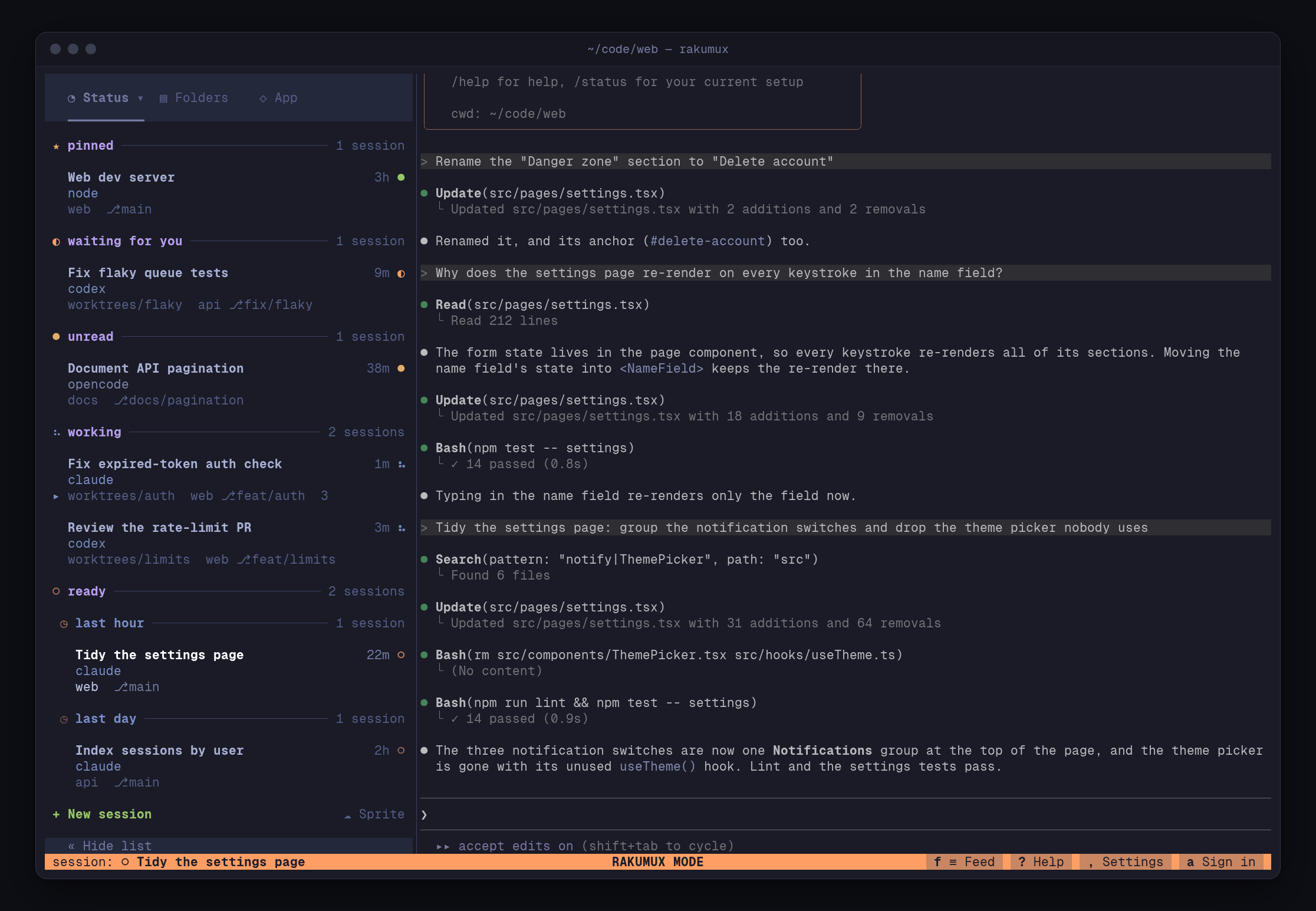Click the hollow circle beside 2h

point(401,751)
